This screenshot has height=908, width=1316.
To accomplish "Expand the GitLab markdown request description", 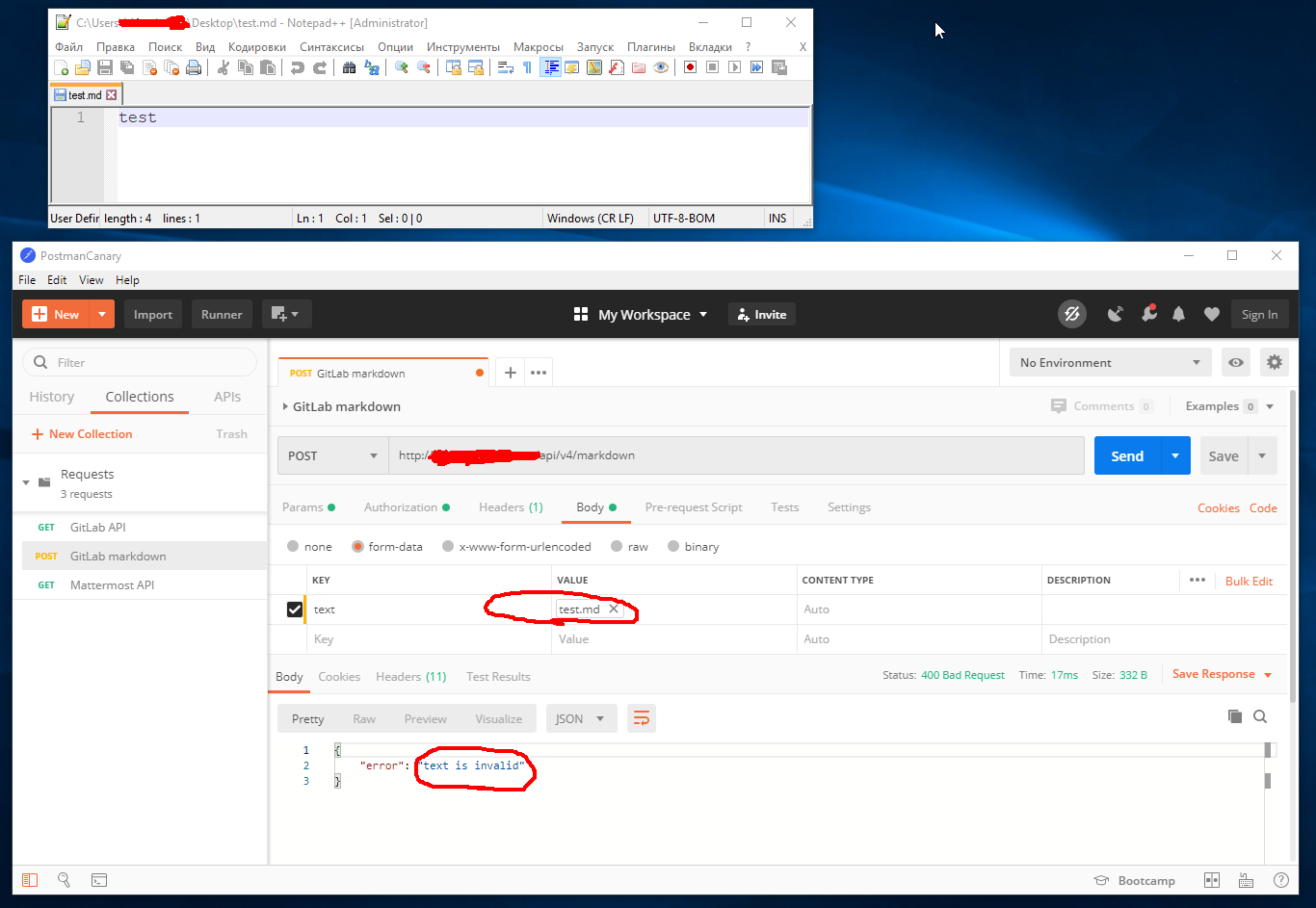I will 285,406.
